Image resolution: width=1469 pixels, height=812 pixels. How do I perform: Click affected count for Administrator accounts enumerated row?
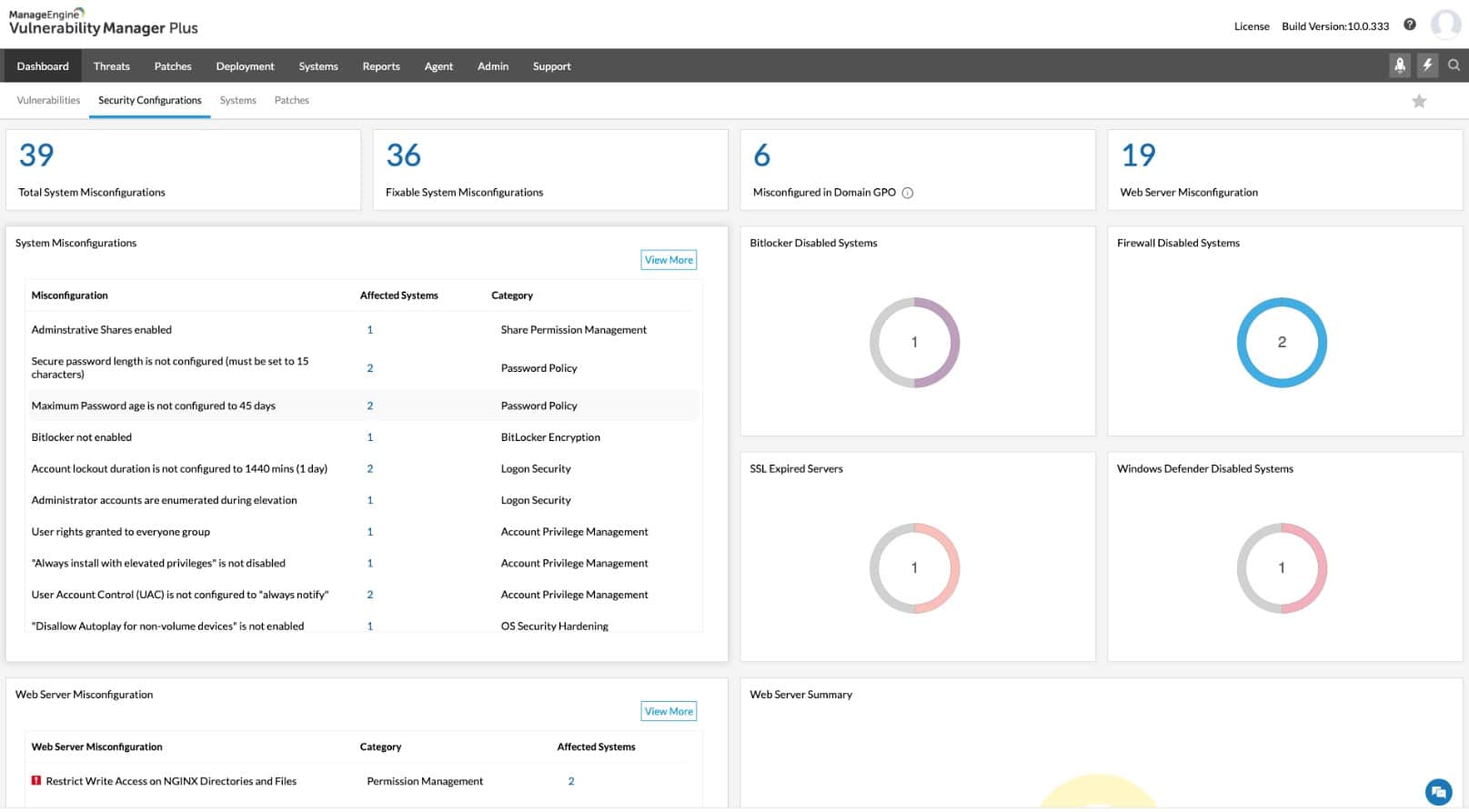(x=370, y=500)
